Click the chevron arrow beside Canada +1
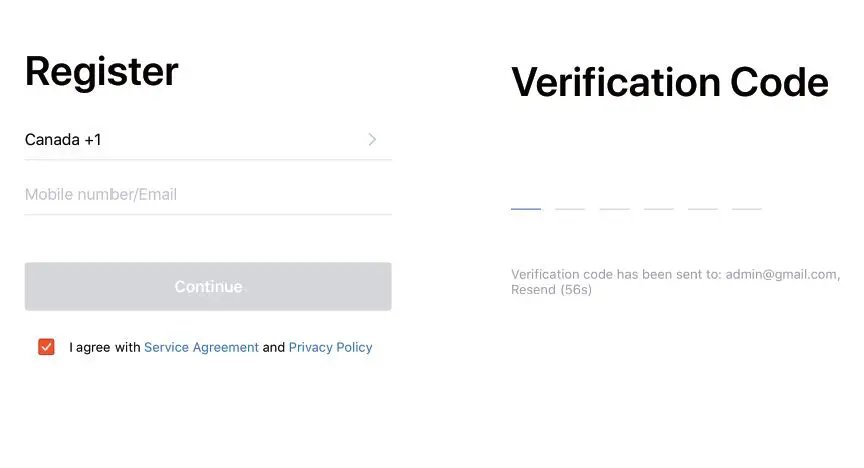Image resolution: width=864 pixels, height=468 pixels. 372,140
